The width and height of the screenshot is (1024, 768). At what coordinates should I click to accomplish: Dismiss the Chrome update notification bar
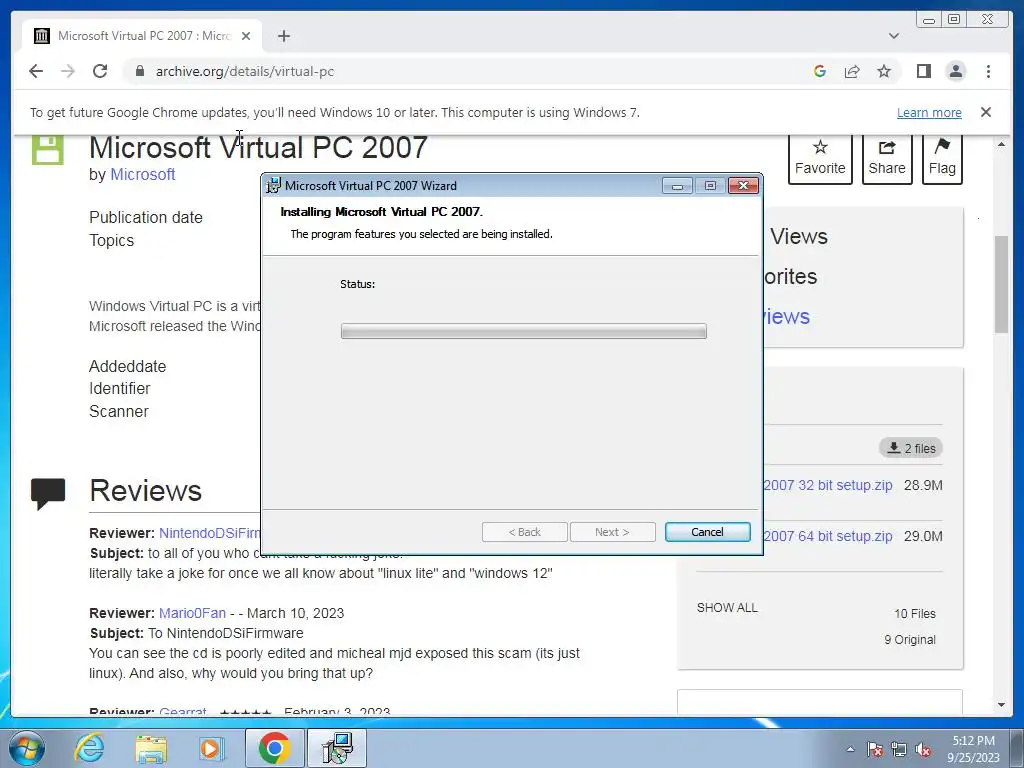click(985, 112)
